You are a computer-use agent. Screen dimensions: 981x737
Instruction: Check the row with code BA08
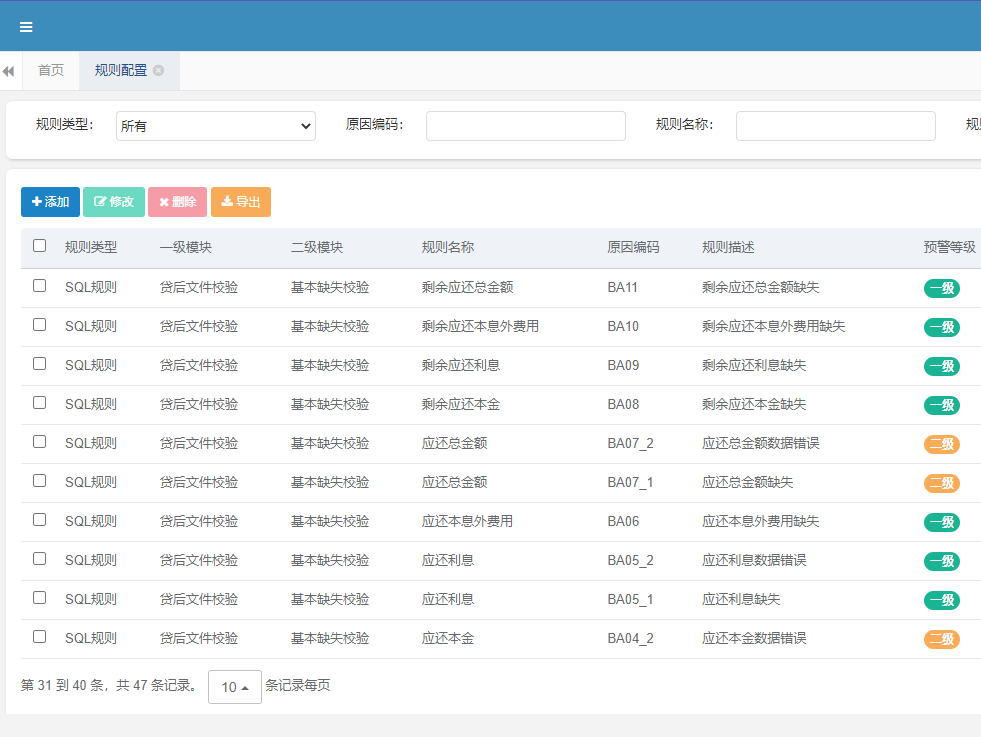coord(39,403)
